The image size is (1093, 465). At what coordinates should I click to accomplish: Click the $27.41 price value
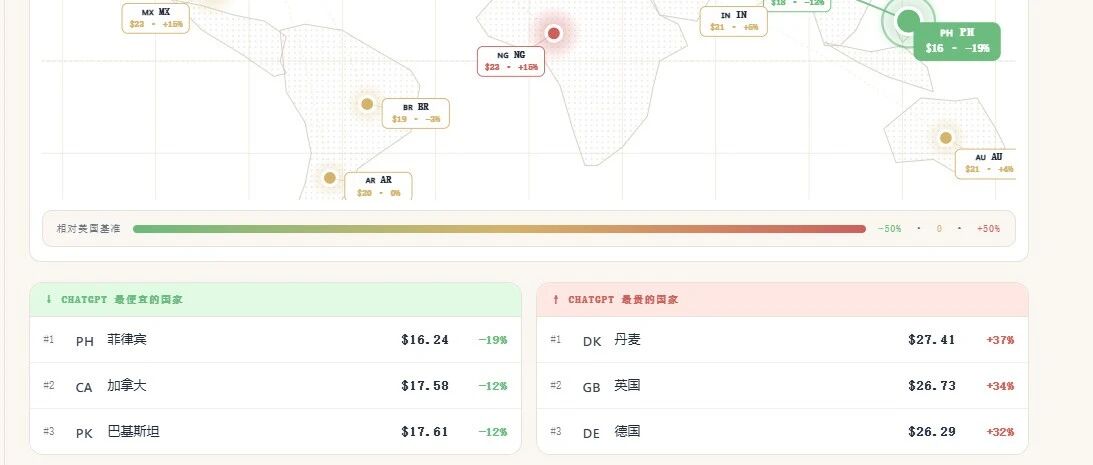(931, 340)
